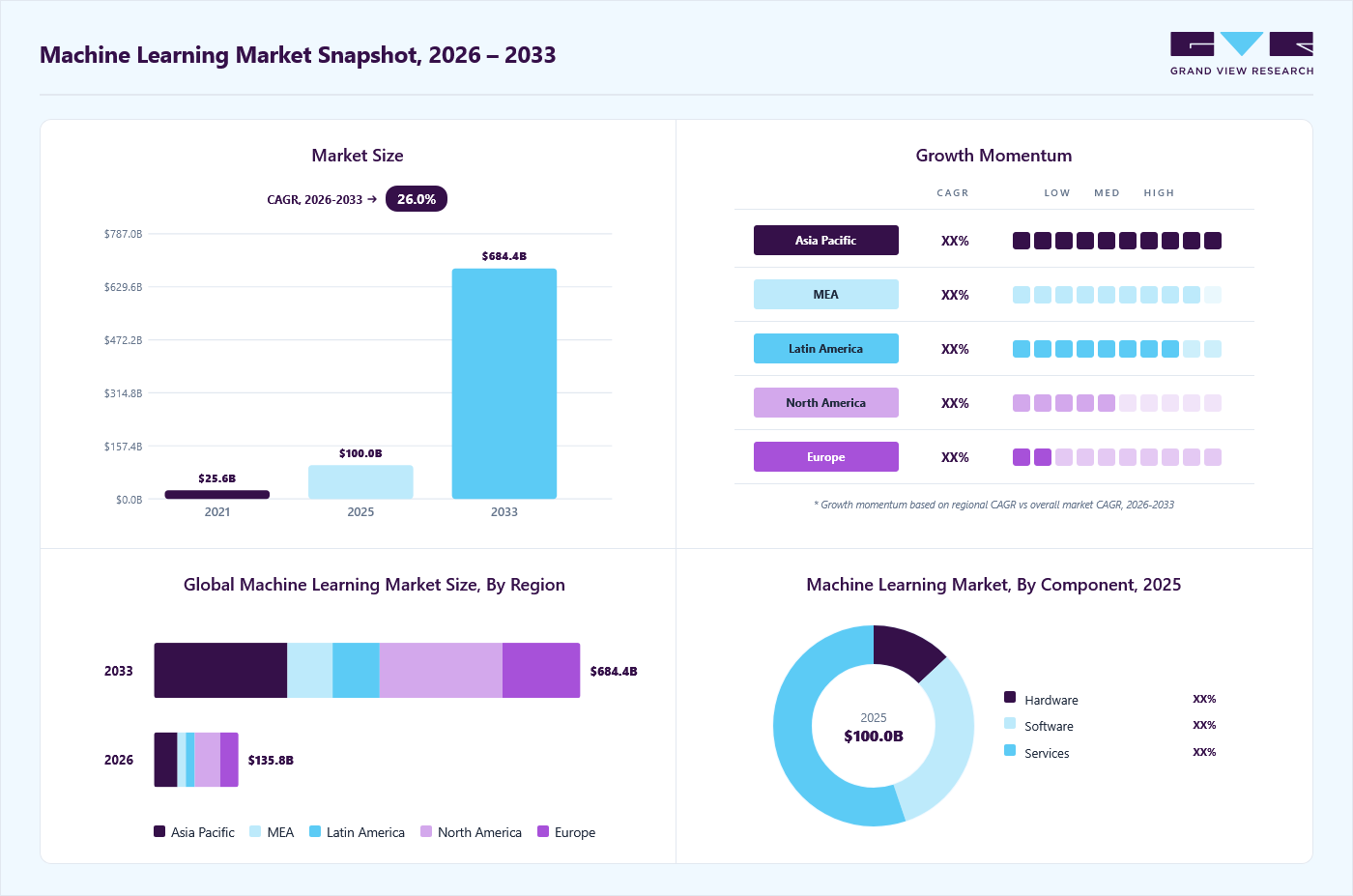Click the XX% CAGR value for North America
This screenshot has width=1353, height=896.
click(x=955, y=403)
